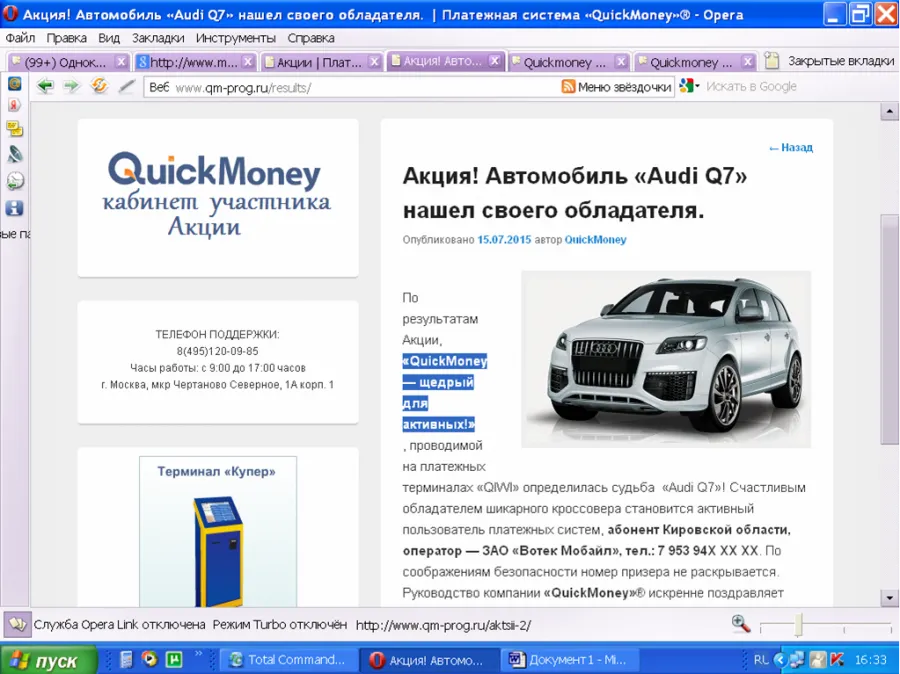The width and height of the screenshot is (900, 674).
Task: Click the Режим Turbo отключён status text
Action: (280, 625)
